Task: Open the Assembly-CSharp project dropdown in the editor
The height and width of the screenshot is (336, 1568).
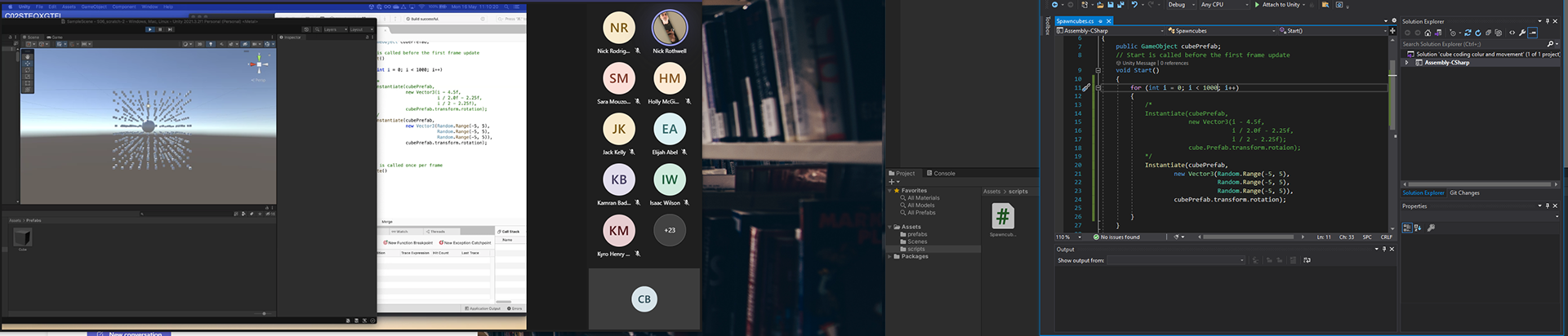Action: click(x=1111, y=30)
